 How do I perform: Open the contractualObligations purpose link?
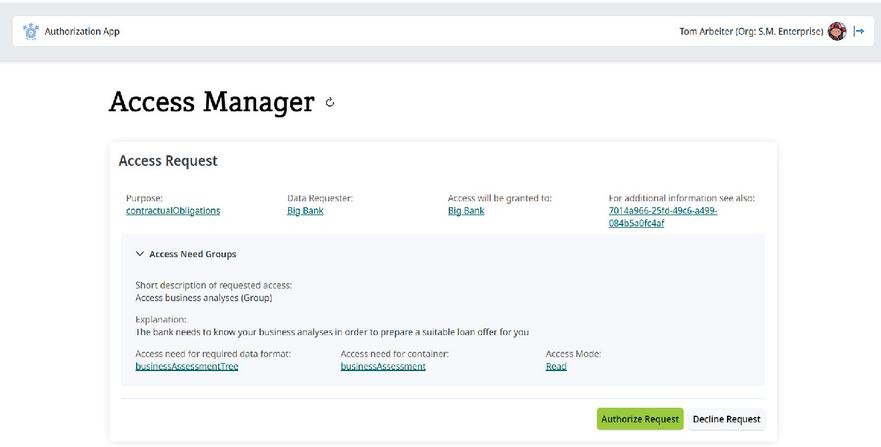pos(173,211)
